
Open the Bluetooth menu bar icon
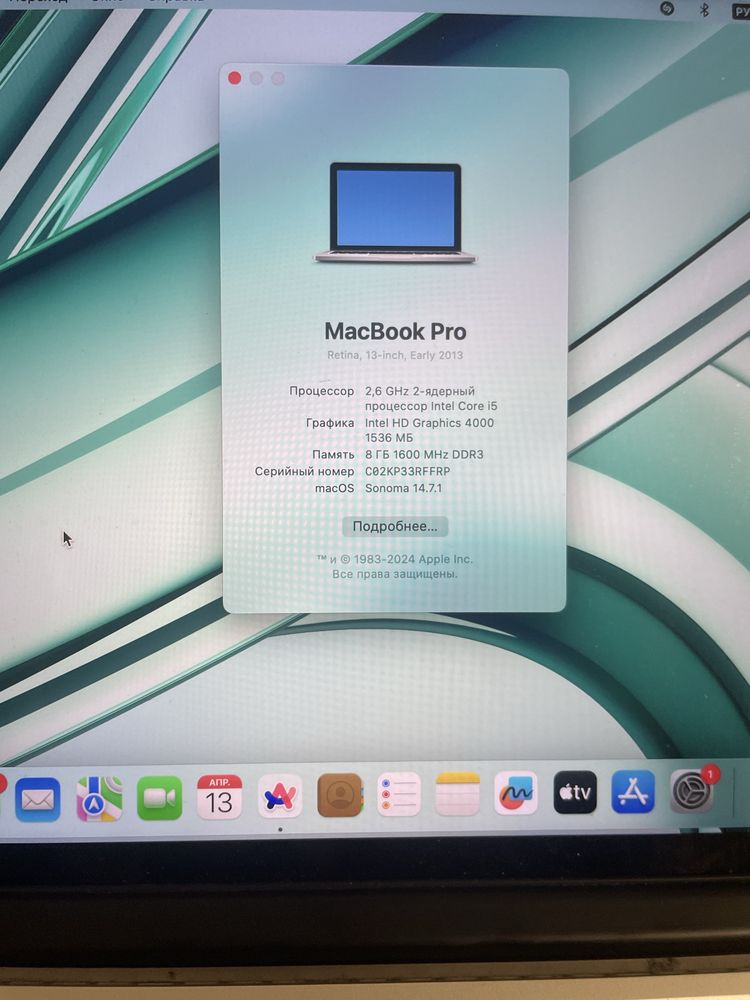click(x=704, y=10)
